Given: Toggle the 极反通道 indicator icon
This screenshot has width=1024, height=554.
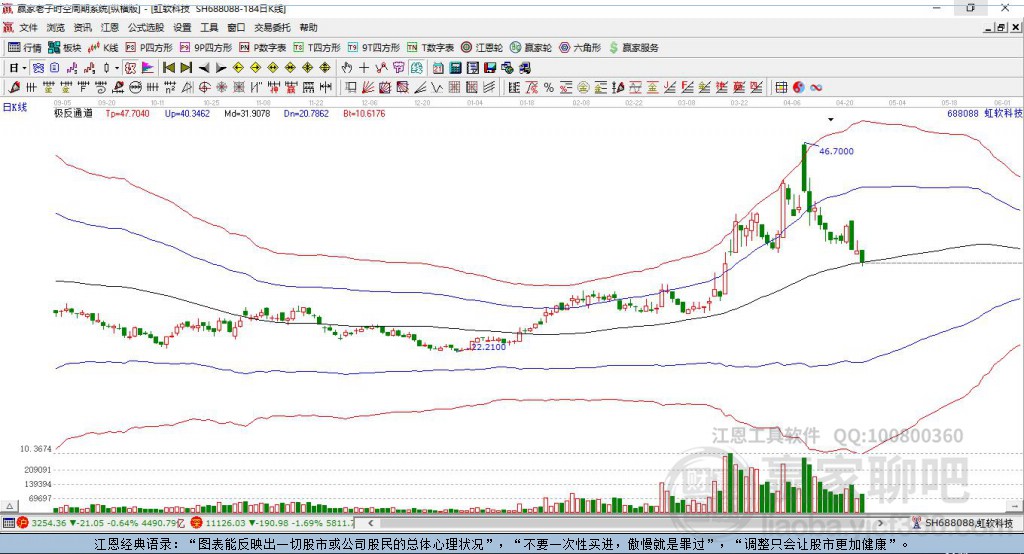Looking at the screenshot, I should tap(130, 68).
